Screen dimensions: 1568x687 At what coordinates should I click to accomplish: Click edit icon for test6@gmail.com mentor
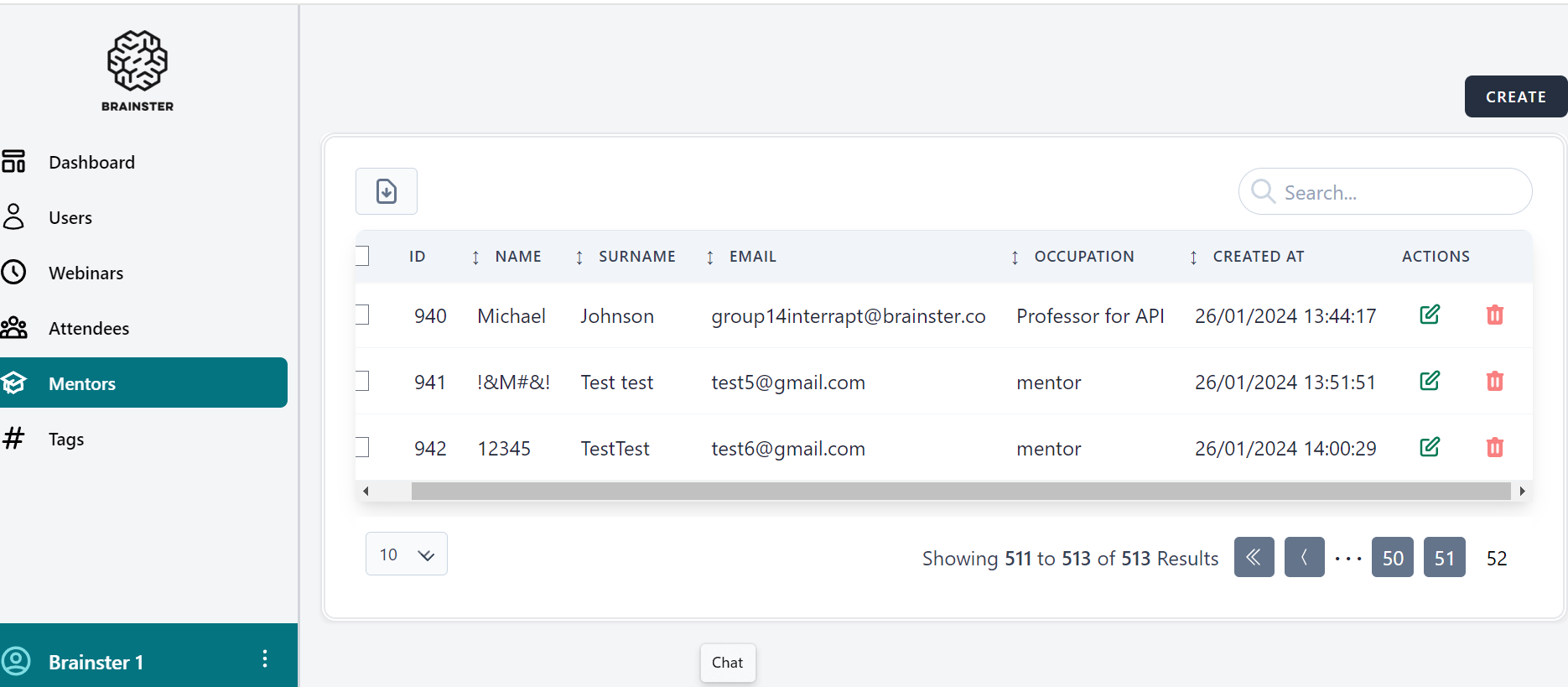pos(1430,447)
